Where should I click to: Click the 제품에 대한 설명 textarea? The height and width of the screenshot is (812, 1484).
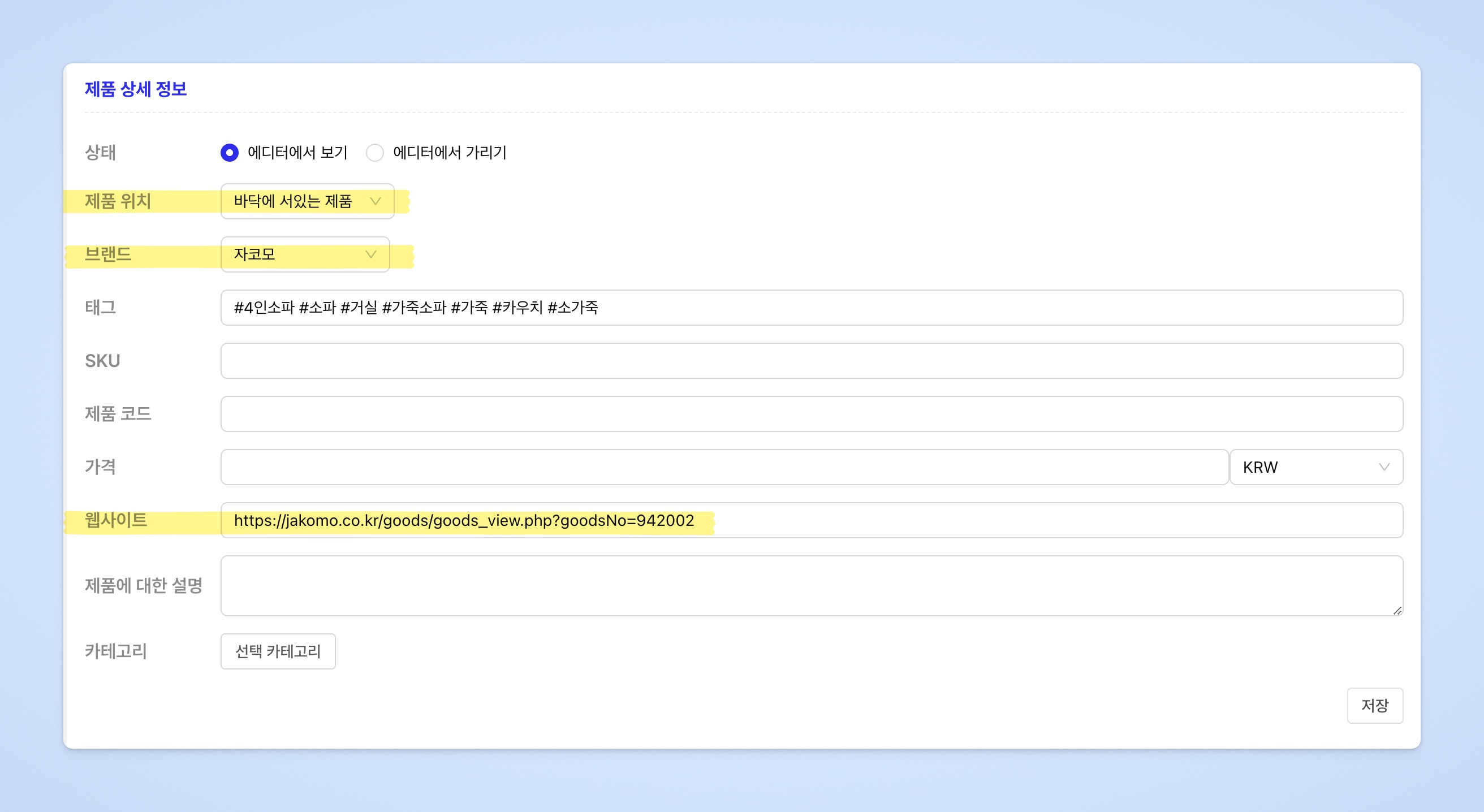point(811,585)
